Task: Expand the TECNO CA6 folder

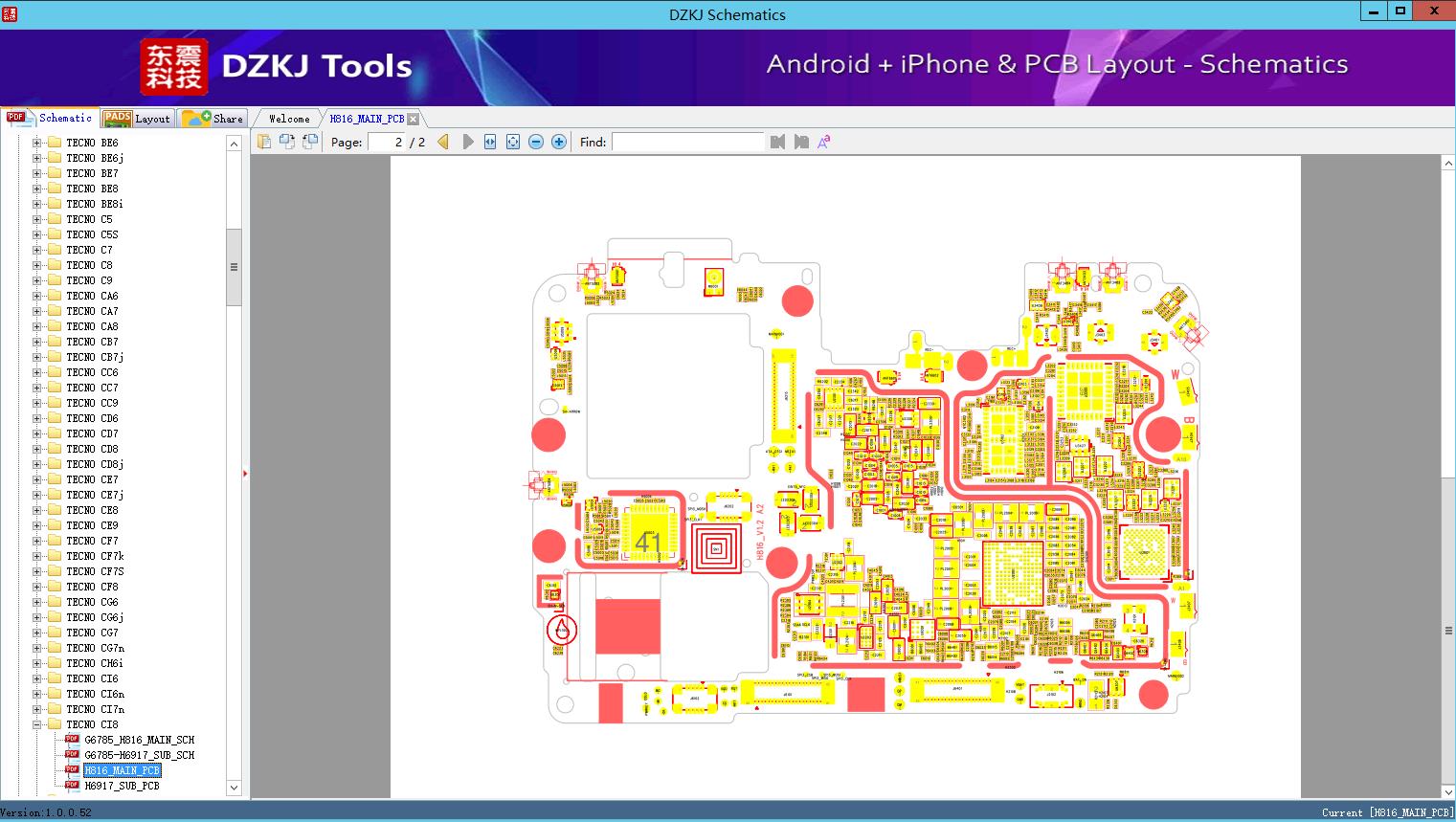Action: [37, 296]
